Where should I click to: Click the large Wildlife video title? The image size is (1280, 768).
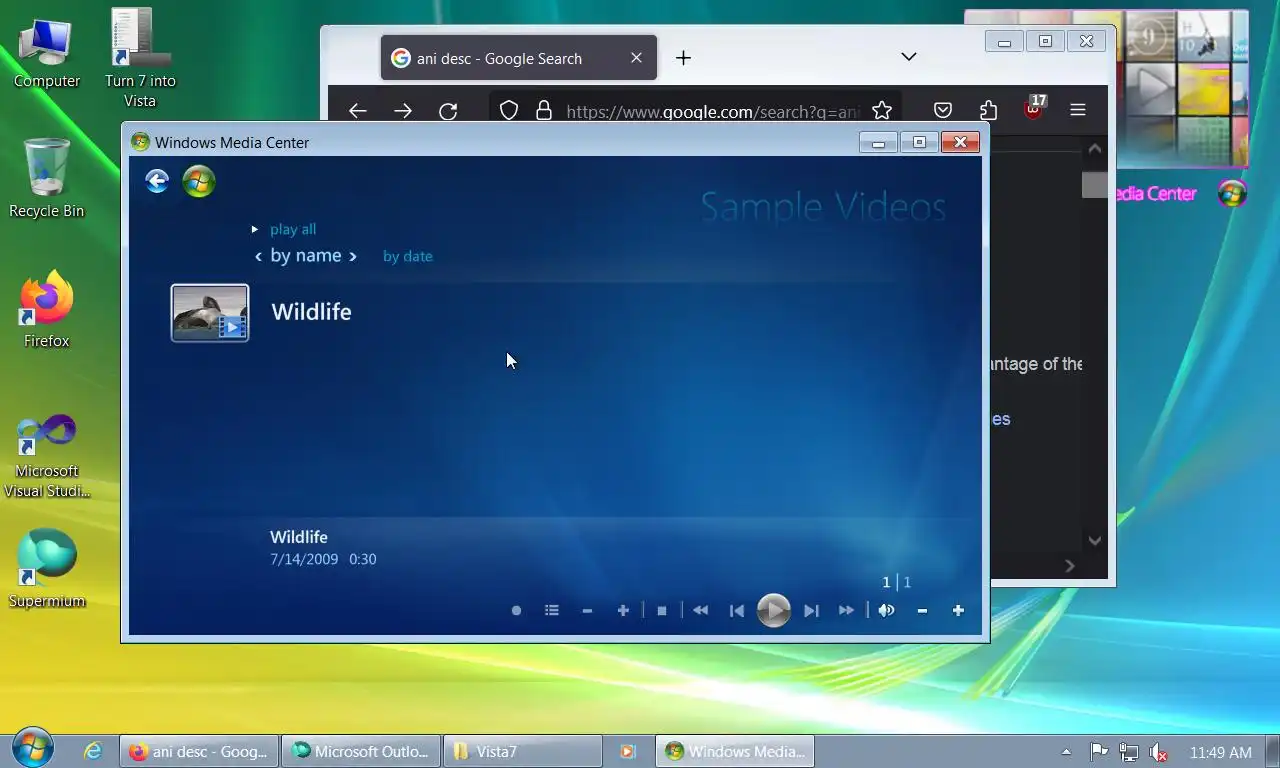[311, 312]
